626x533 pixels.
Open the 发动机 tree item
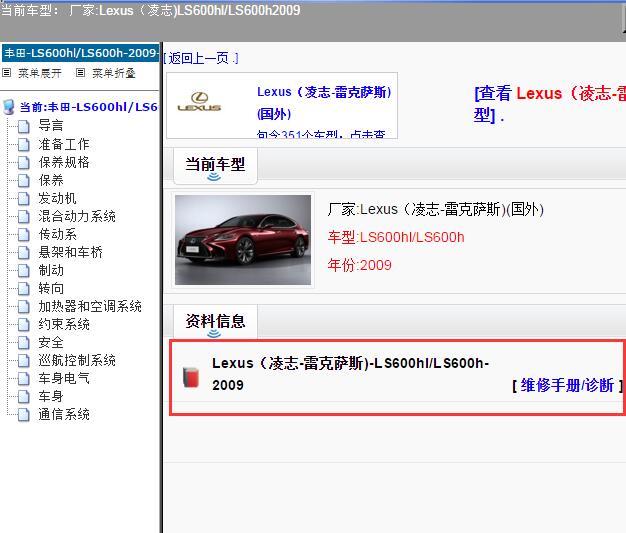point(57,198)
